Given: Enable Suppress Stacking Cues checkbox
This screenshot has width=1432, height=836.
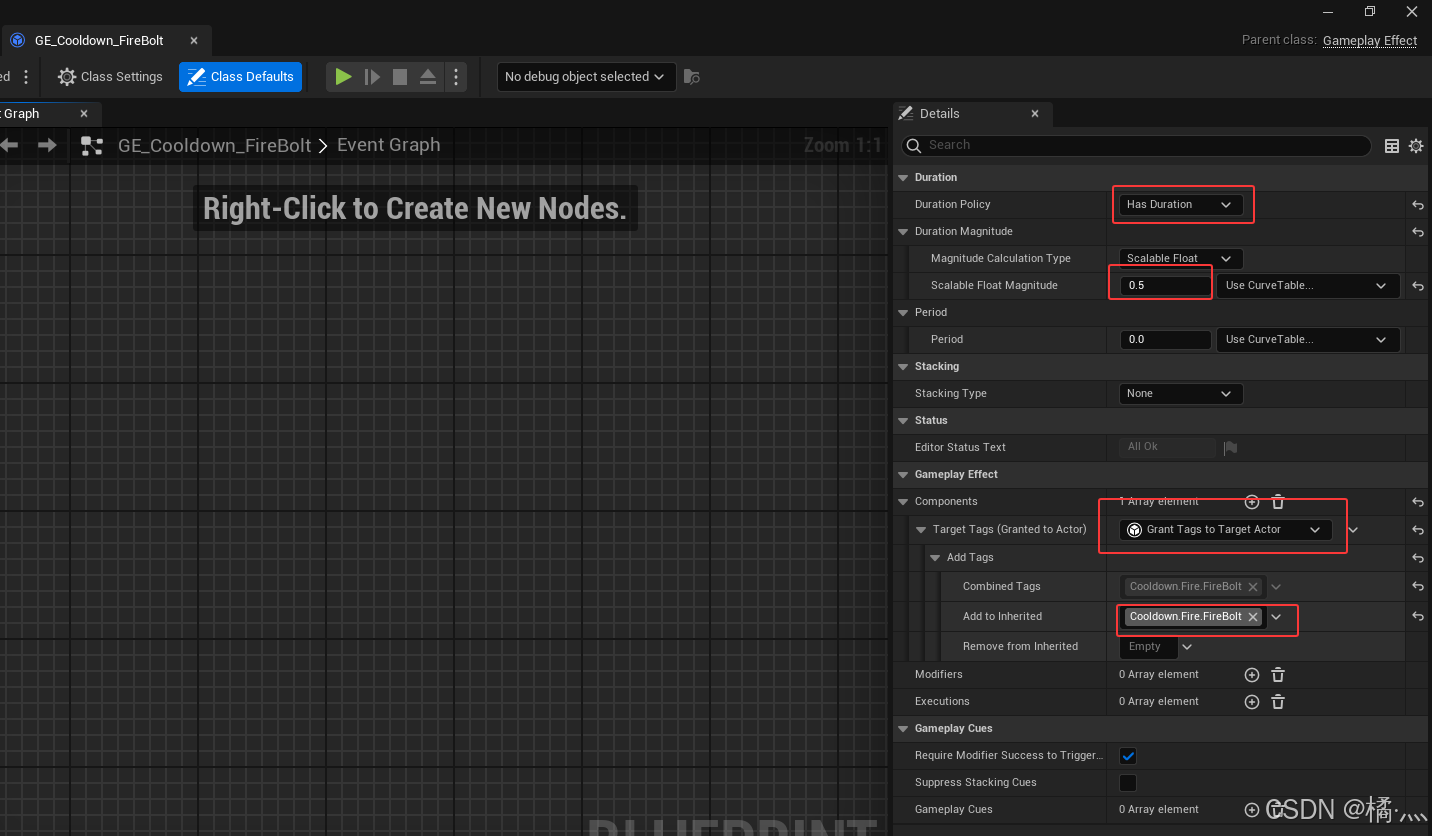Looking at the screenshot, I should (1128, 783).
